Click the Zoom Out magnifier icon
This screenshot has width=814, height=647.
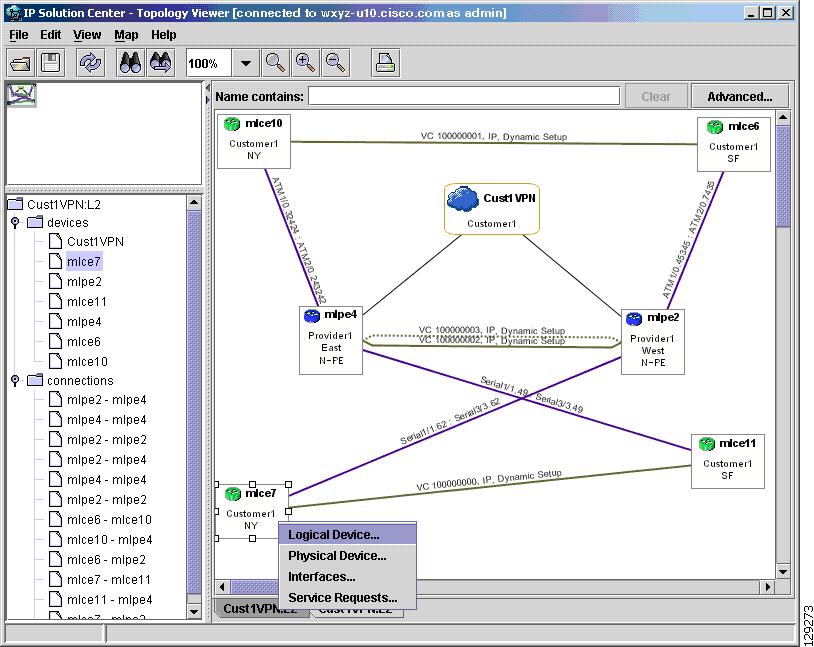coord(335,63)
